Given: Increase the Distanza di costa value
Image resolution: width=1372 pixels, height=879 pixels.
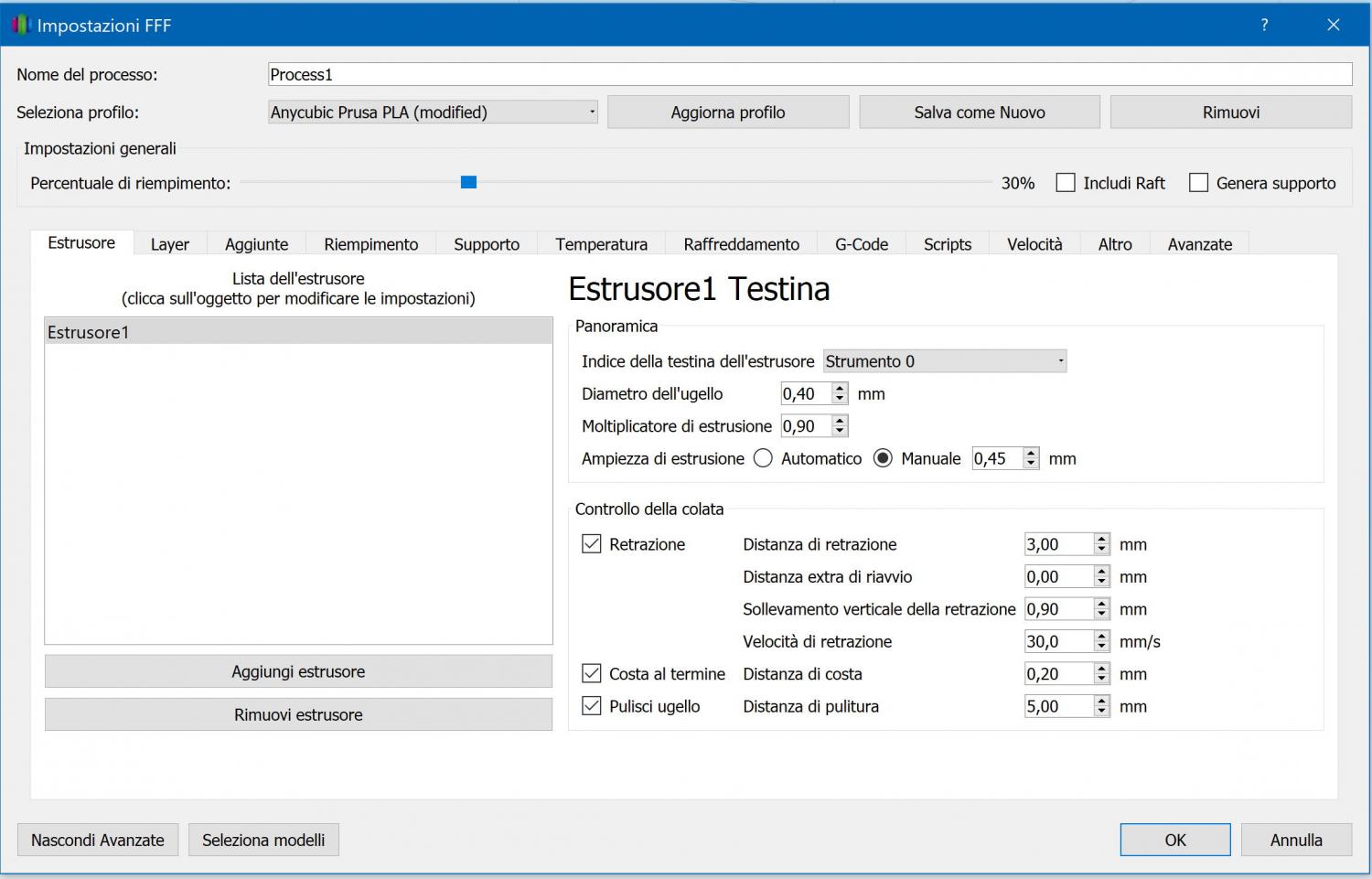Looking at the screenshot, I should coord(1102,669).
